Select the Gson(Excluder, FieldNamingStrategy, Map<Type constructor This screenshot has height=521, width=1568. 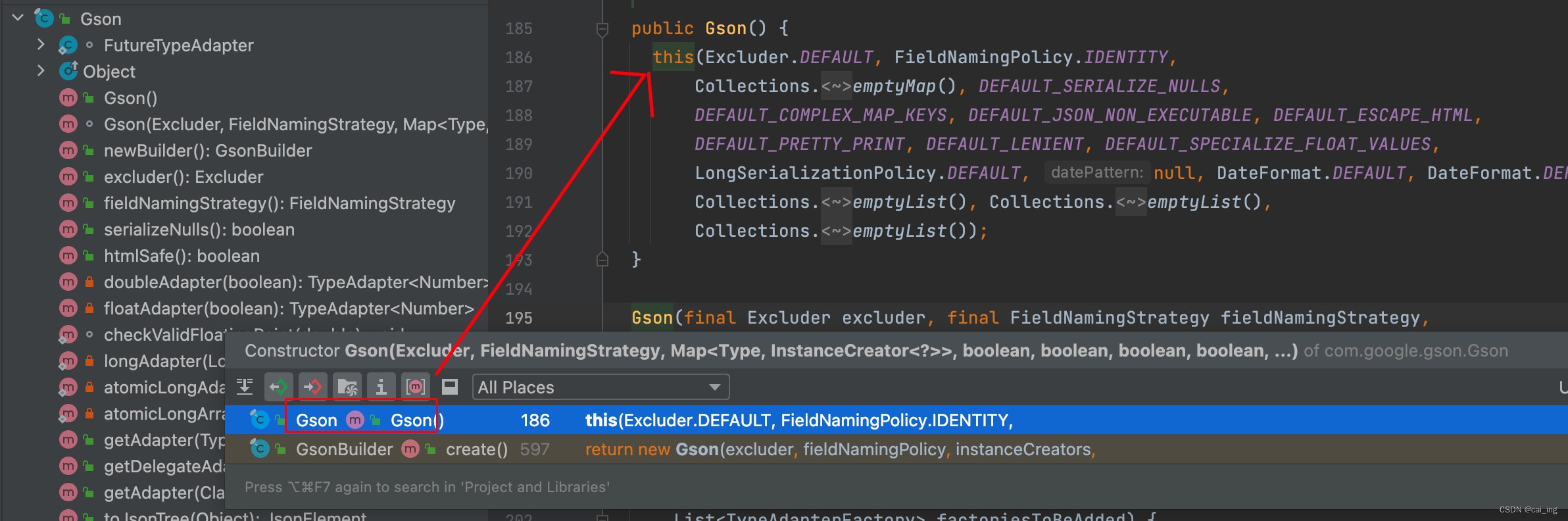click(x=296, y=124)
